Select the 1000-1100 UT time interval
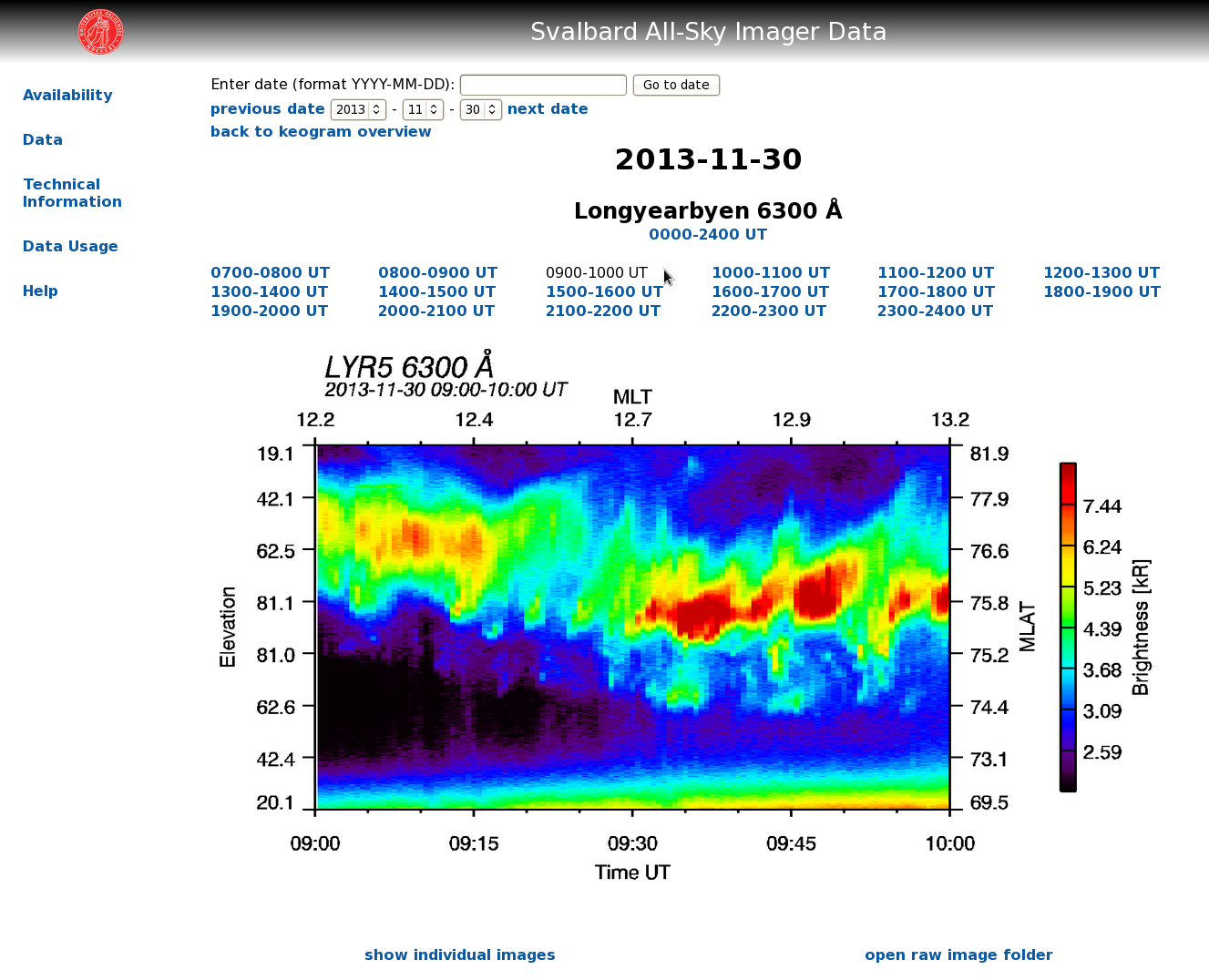Viewport: 1209px width, 980px height. pos(771,272)
